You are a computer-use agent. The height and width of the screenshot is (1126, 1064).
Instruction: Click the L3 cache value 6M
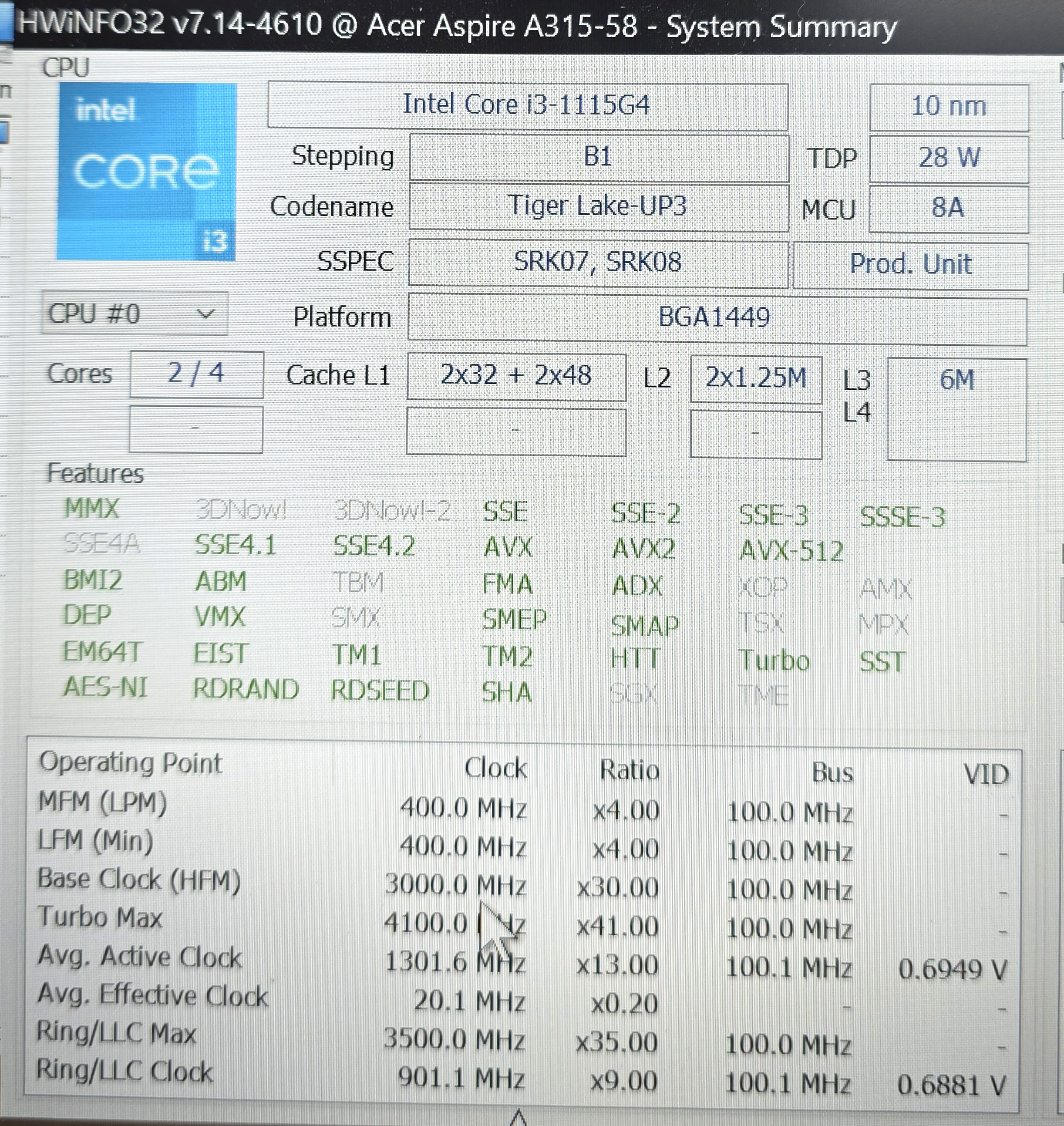(957, 409)
